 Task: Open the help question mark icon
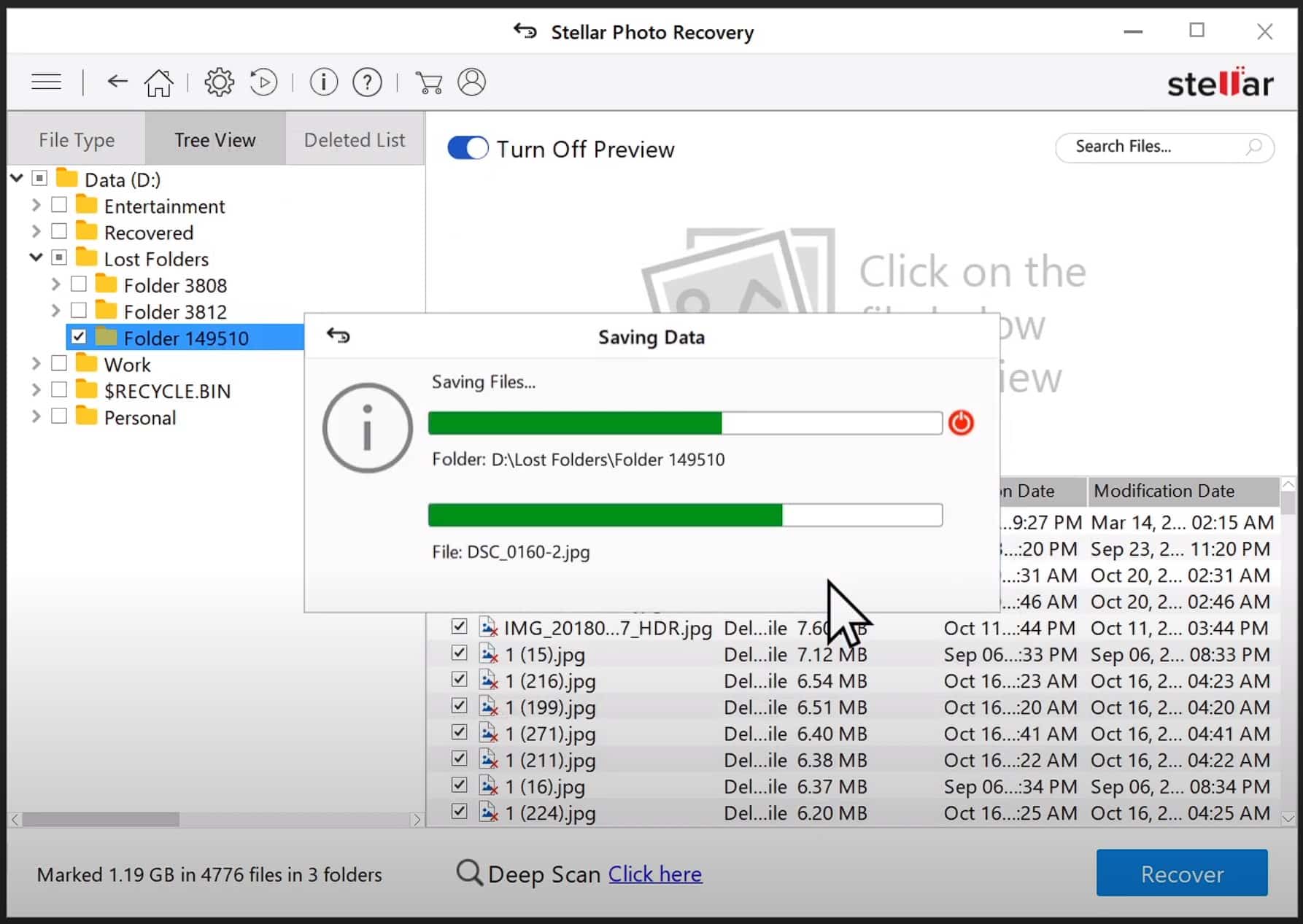click(x=367, y=82)
